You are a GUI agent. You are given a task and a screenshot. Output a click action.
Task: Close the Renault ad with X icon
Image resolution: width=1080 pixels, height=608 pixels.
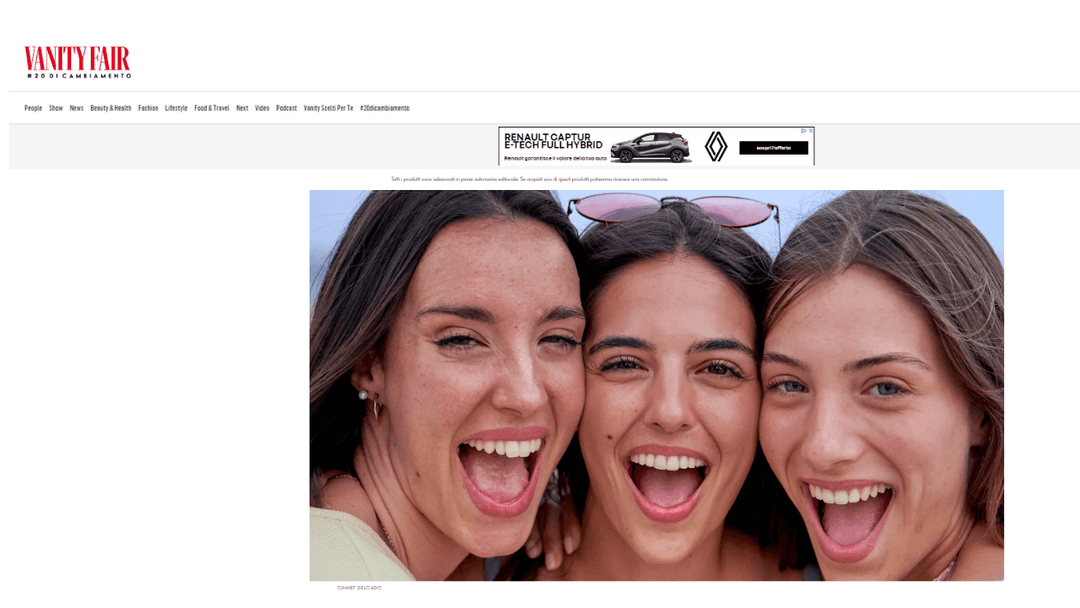(811, 130)
